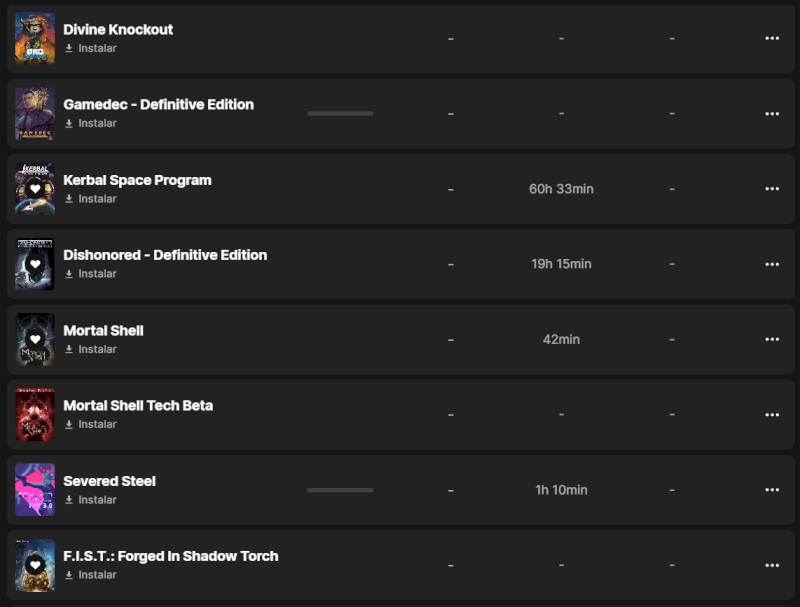Click the Gamedec progress bar
800x607 pixels.
click(340, 113)
